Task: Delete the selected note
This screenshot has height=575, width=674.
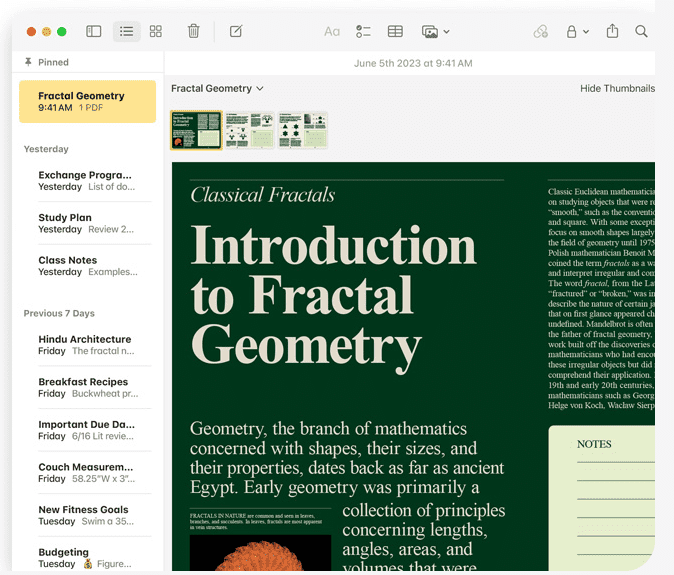Action: tap(193, 31)
